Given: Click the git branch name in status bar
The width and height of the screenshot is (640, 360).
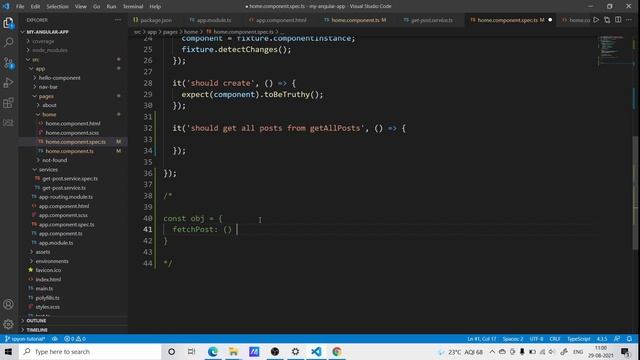Looking at the screenshot, I should point(24,339).
